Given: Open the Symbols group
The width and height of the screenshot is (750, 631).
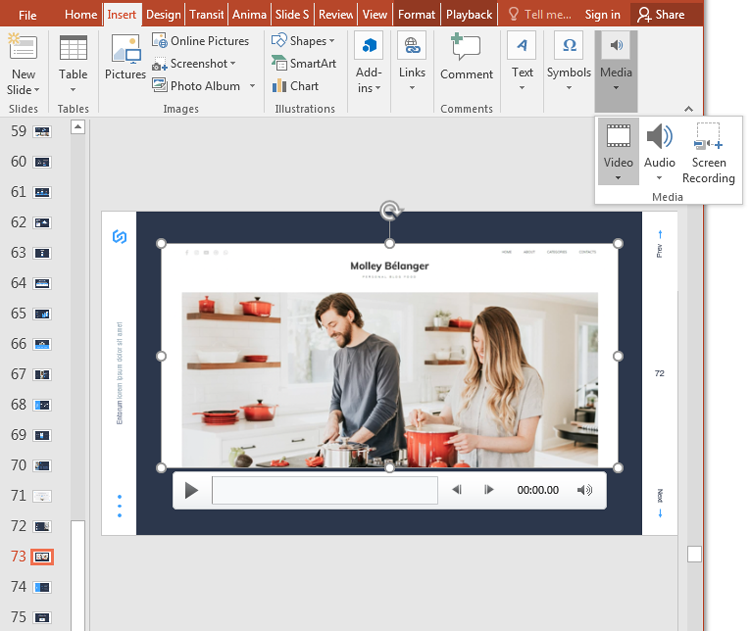Looking at the screenshot, I should click(569, 62).
